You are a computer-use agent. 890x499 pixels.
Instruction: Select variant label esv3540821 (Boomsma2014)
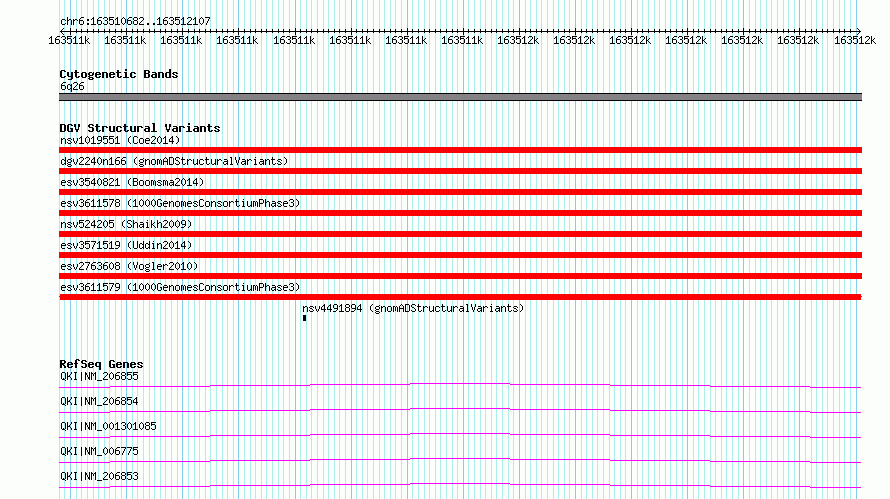[132, 182]
